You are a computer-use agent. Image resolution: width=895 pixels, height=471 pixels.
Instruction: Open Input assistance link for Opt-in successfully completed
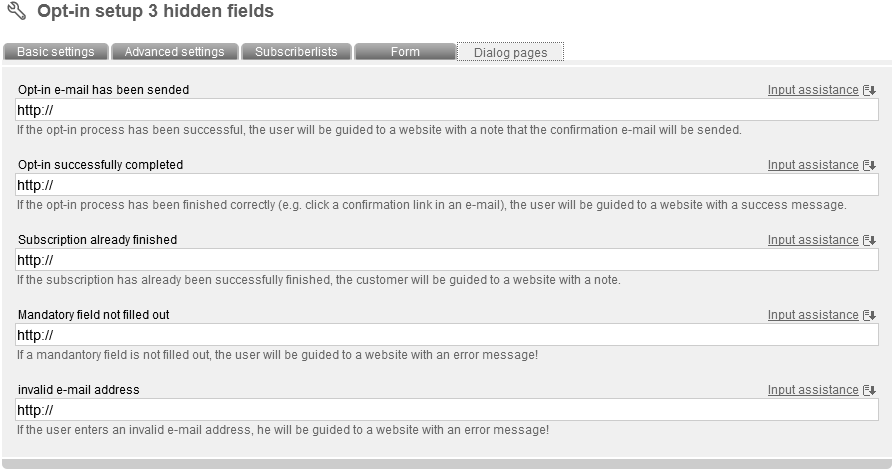pos(813,165)
